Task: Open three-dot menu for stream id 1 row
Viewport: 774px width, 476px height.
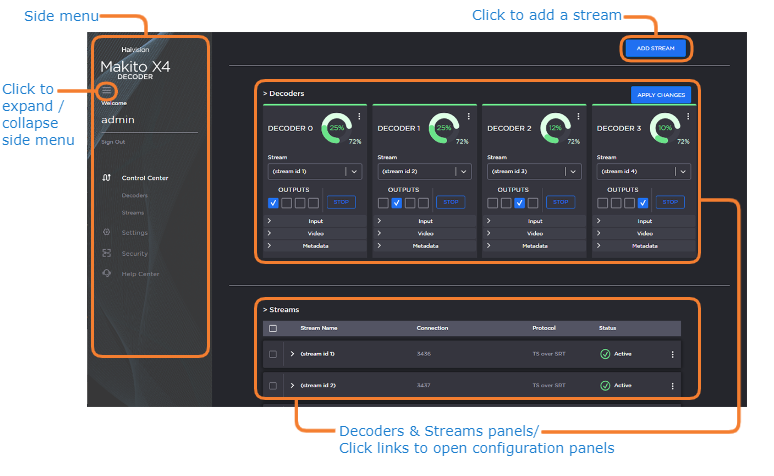Action: pyautogui.click(x=672, y=355)
